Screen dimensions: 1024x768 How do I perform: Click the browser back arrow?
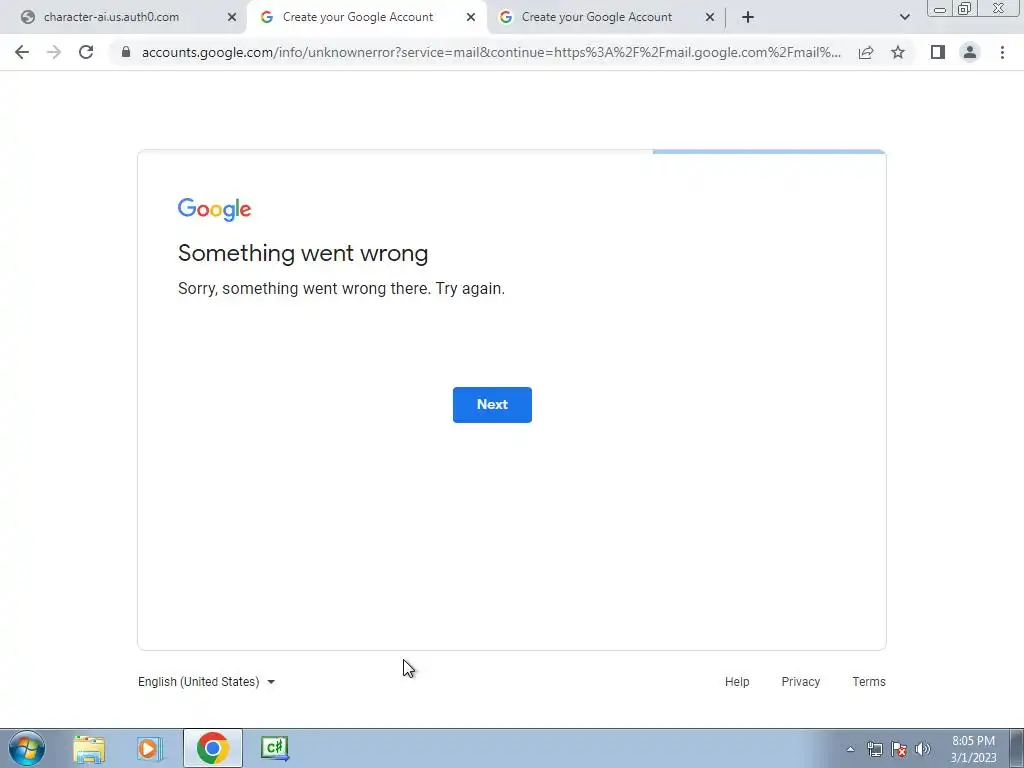[22, 52]
